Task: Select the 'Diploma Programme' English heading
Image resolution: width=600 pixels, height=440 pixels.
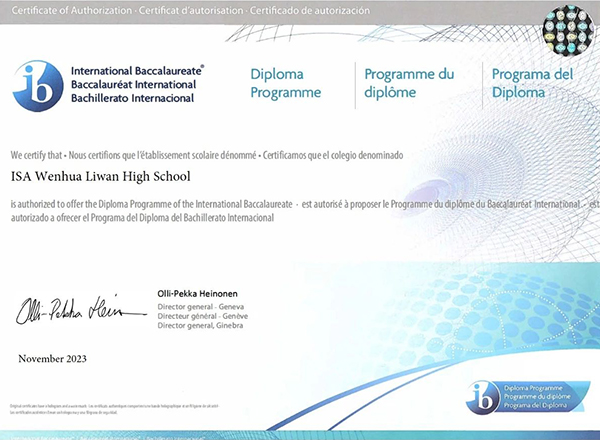Action: [x=285, y=84]
